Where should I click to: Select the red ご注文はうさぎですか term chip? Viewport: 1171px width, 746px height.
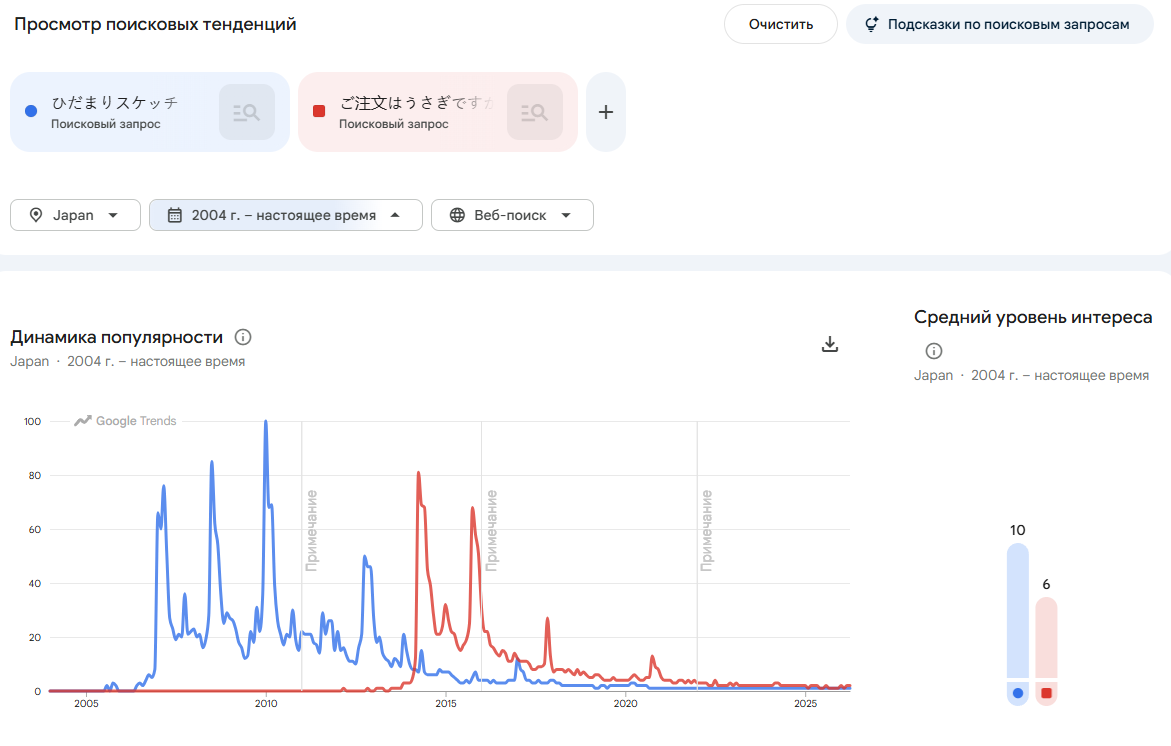[438, 112]
